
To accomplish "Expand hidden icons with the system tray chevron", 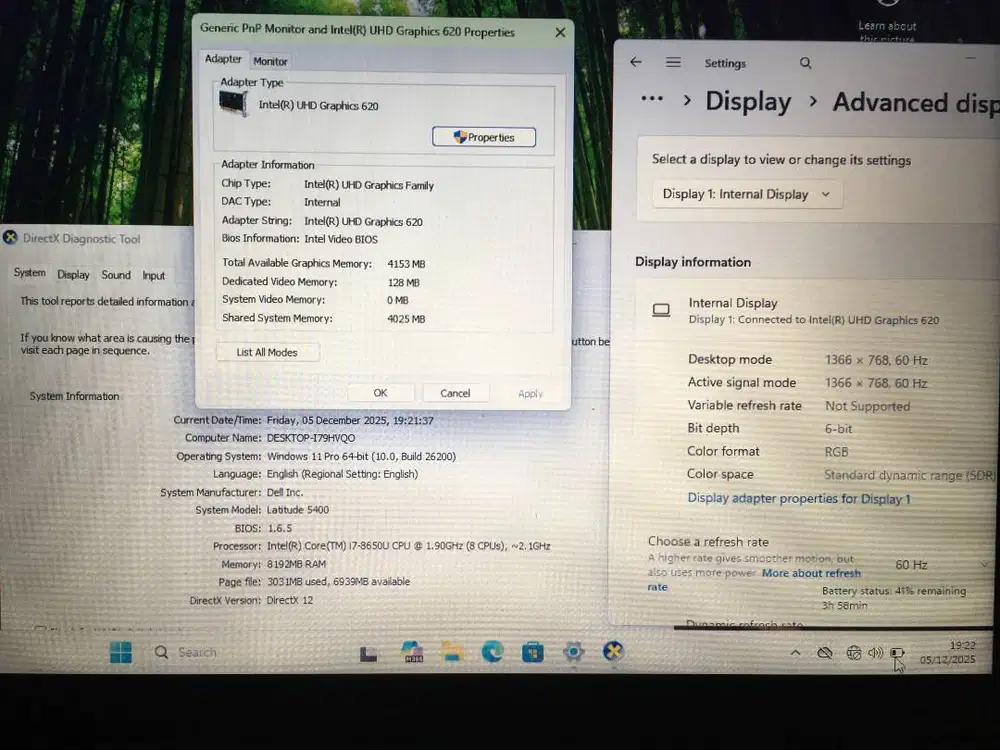I will click(x=795, y=652).
